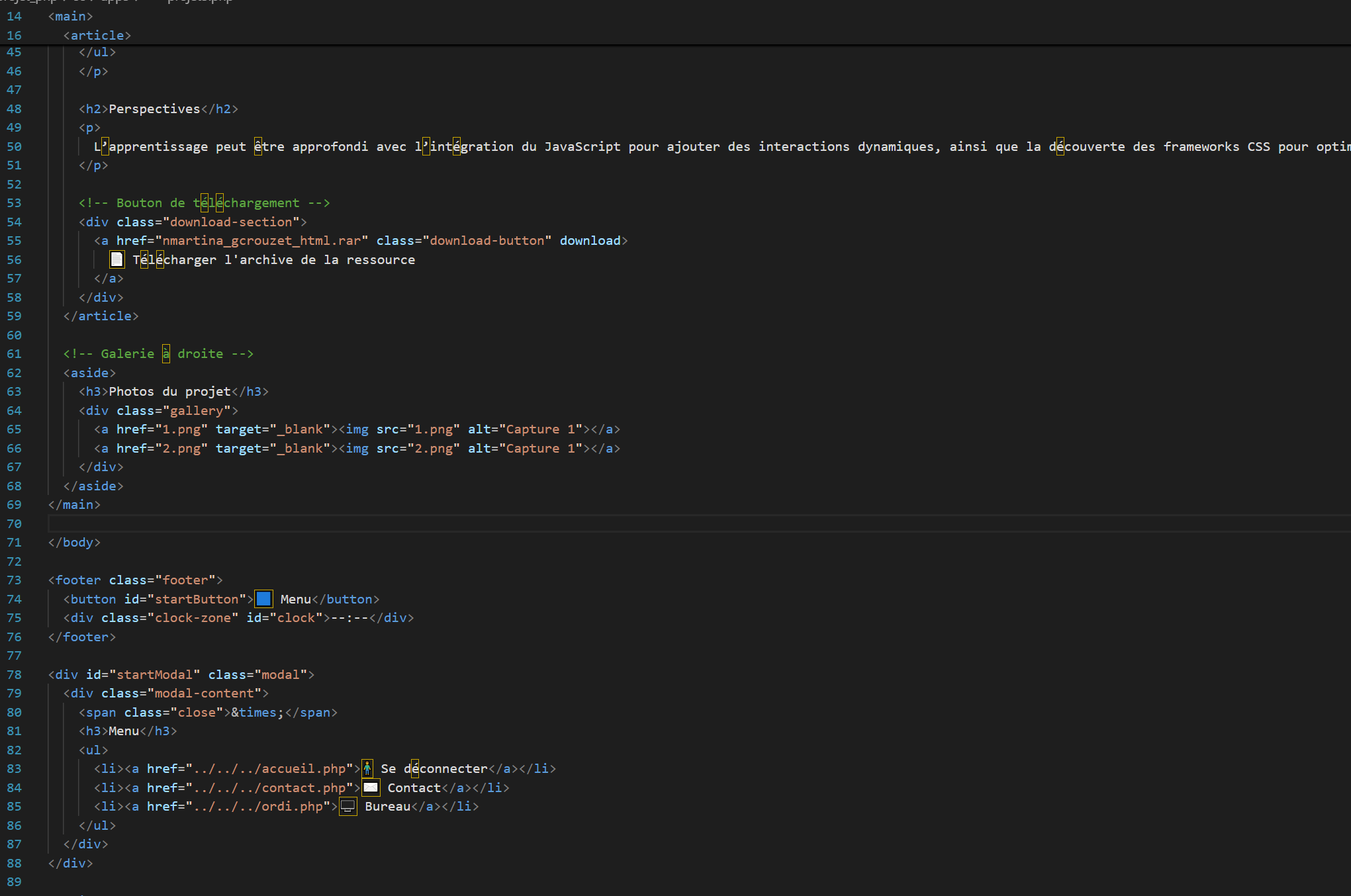
Task: Click 'Menu' inside the h3 on line 81
Action: click(x=124, y=731)
